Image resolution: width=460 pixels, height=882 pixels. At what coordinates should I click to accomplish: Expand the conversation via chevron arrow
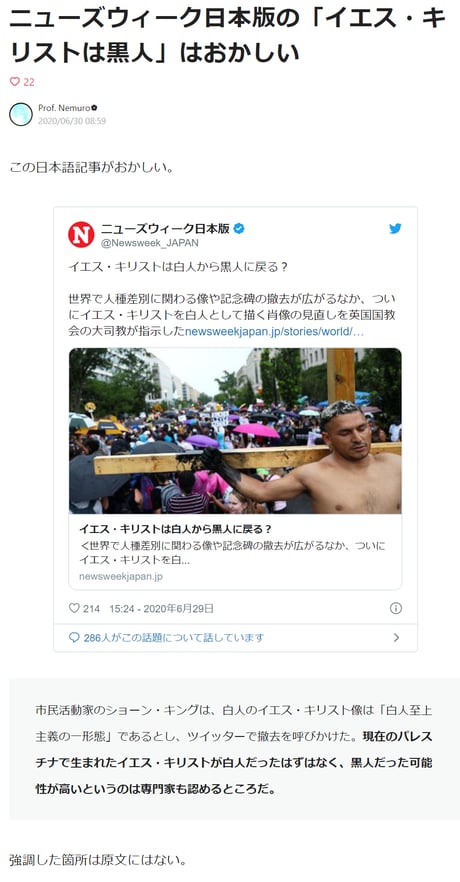coord(396,637)
